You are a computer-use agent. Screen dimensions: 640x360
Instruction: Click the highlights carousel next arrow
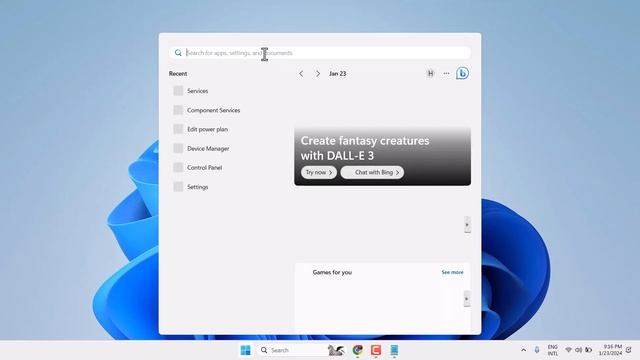coord(467,225)
